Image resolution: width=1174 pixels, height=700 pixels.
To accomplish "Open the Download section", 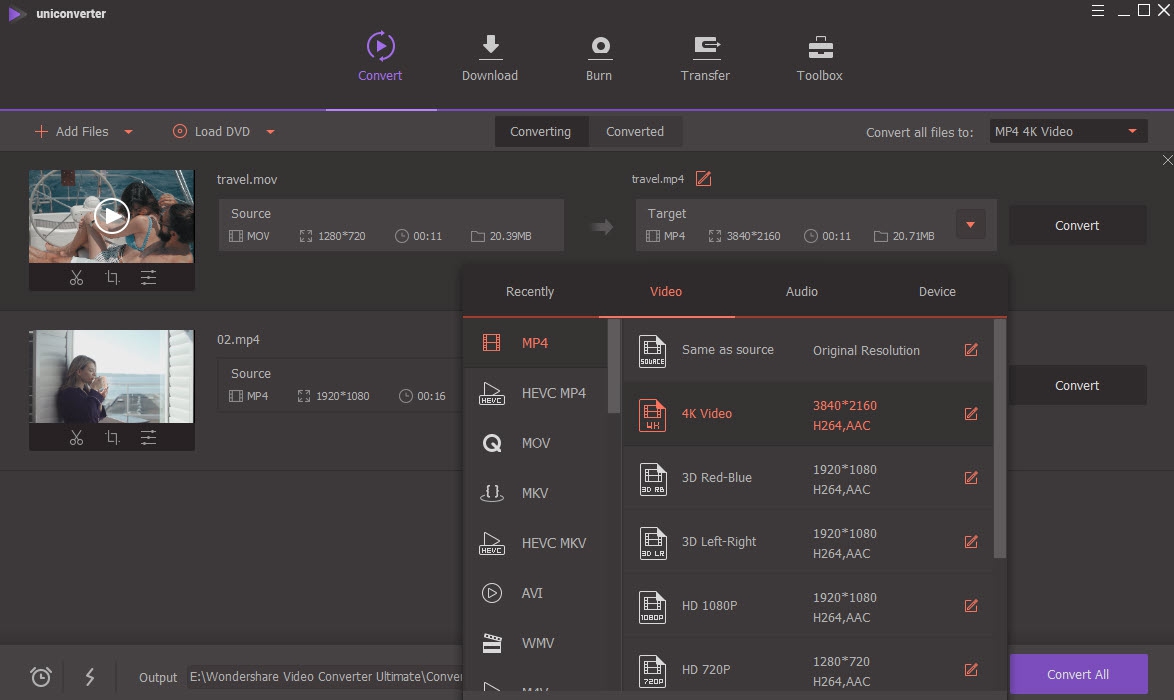I will click(x=490, y=58).
